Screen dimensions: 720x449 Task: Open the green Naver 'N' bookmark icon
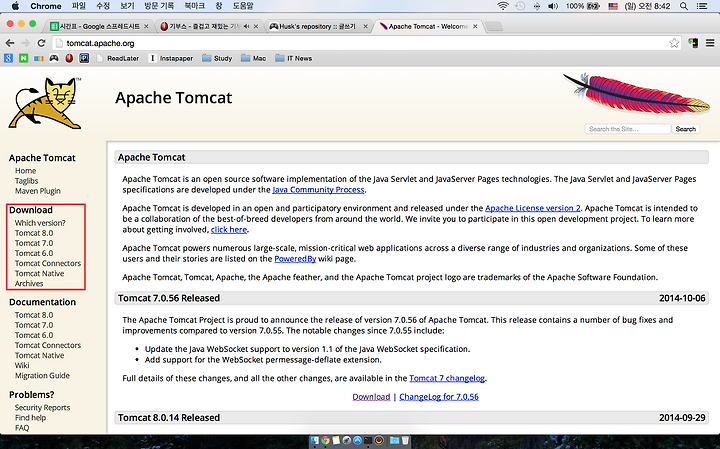(23, 58)
